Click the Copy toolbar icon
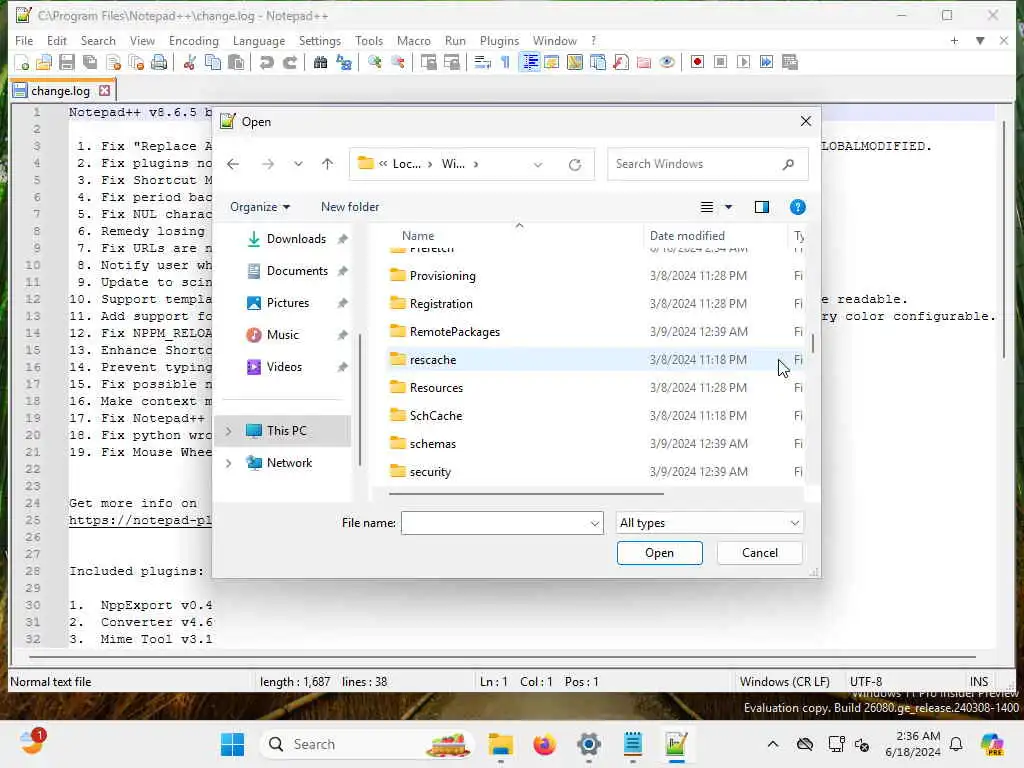Image resolution: width=1024 pixels, height=768 pixels. [213, 63]
